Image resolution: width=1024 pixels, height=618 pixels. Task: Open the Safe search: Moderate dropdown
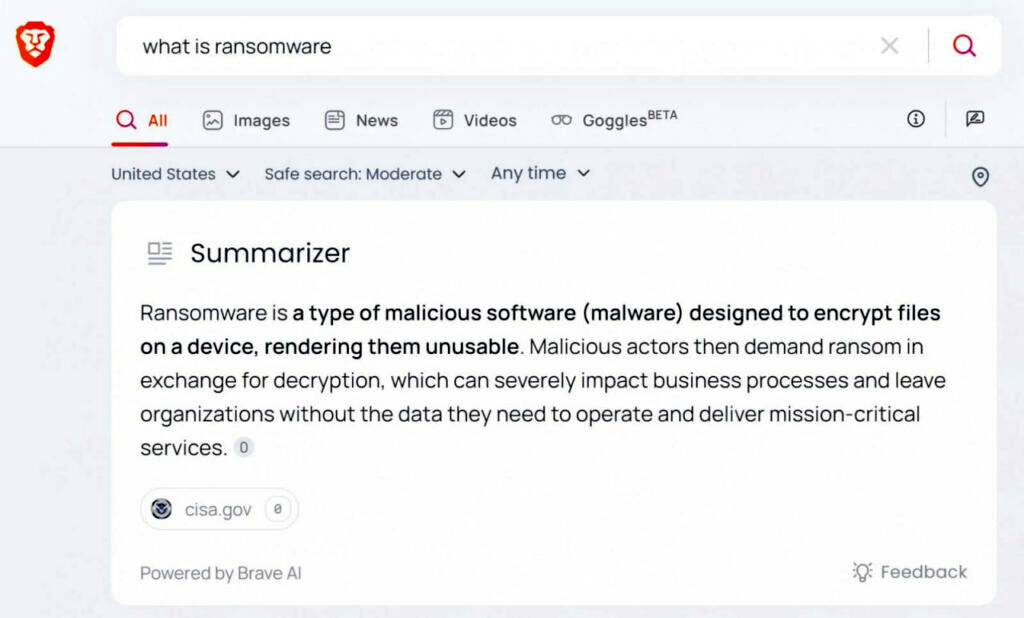coord(365,174)
